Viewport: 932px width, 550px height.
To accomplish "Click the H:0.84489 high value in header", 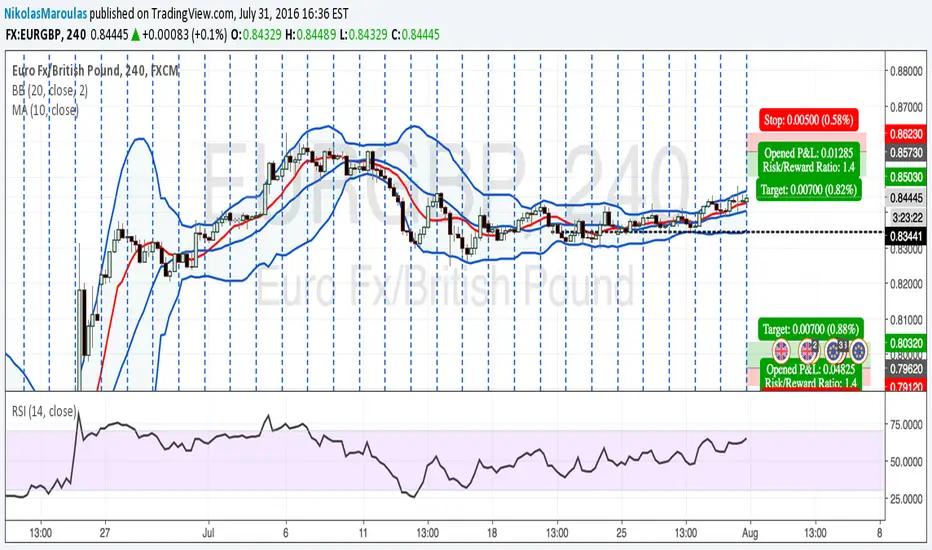I will pos(310,34).
